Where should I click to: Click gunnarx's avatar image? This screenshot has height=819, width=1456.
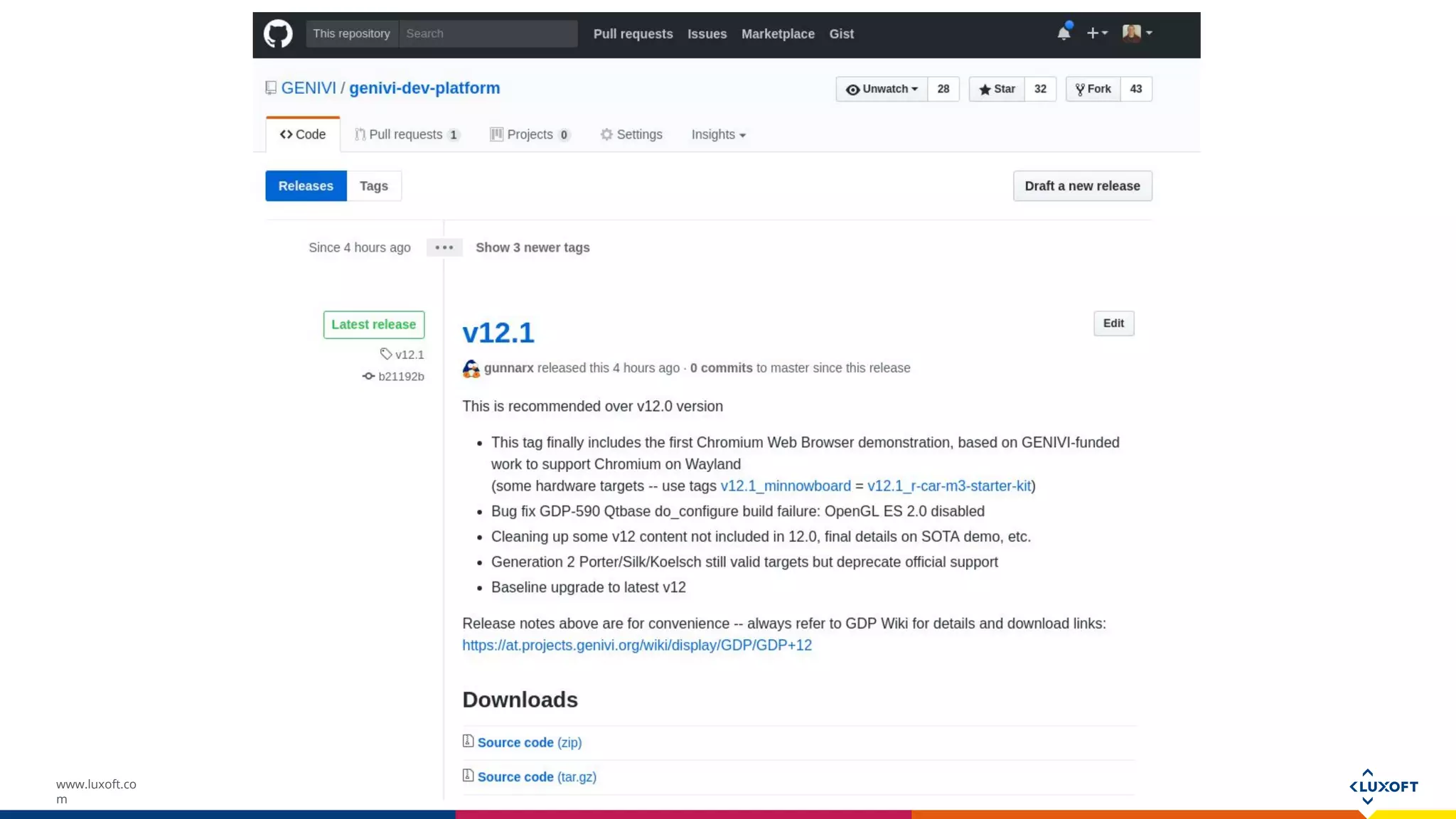[471, 368]
